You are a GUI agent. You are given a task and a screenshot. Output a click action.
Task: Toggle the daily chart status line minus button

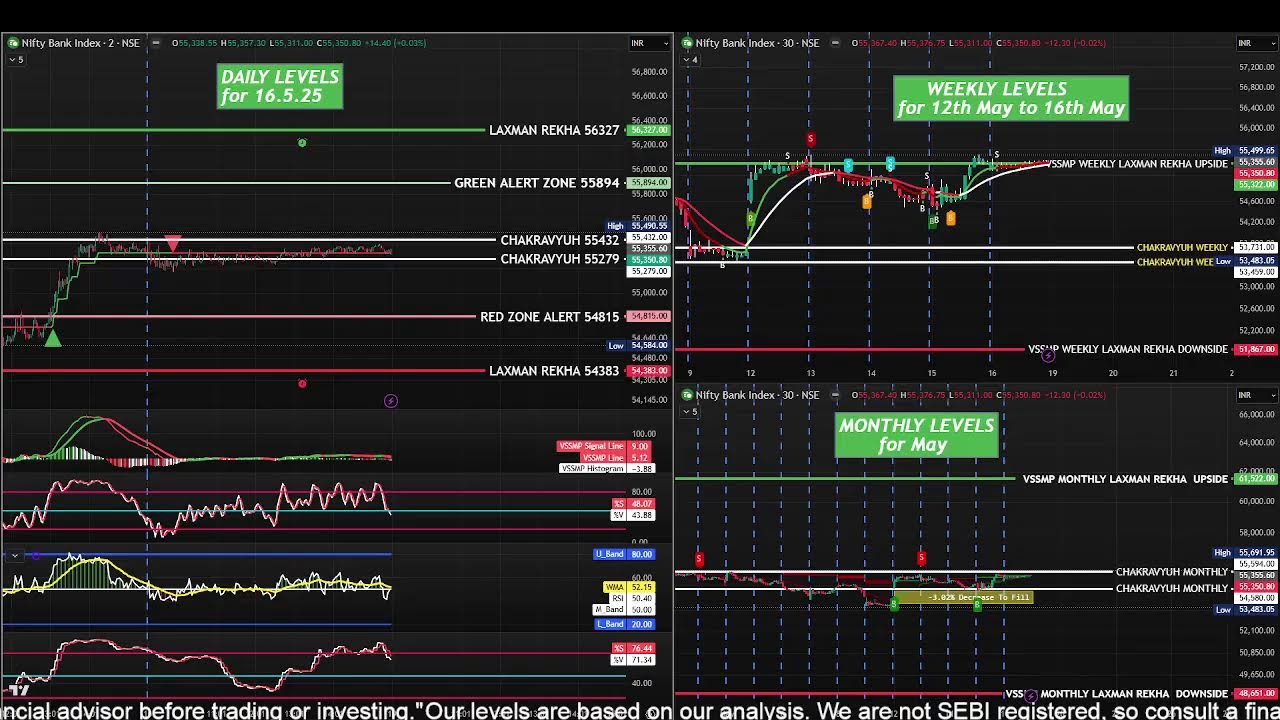click(x=155, y=43)
